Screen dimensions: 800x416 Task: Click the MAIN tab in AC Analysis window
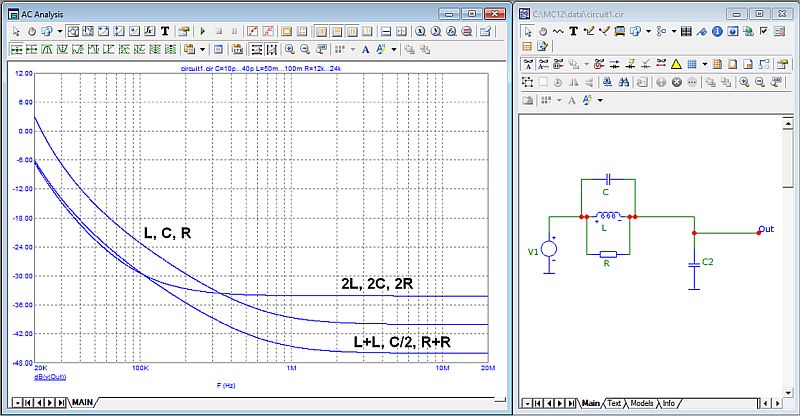click(81, 404)
